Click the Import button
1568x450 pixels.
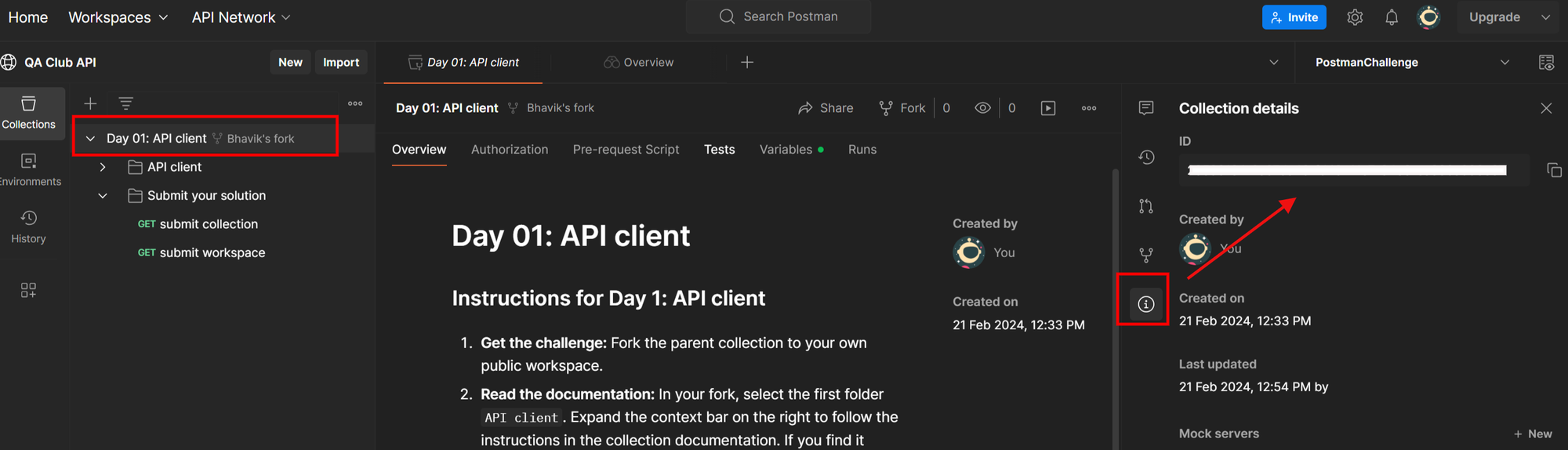click(341, 63)
